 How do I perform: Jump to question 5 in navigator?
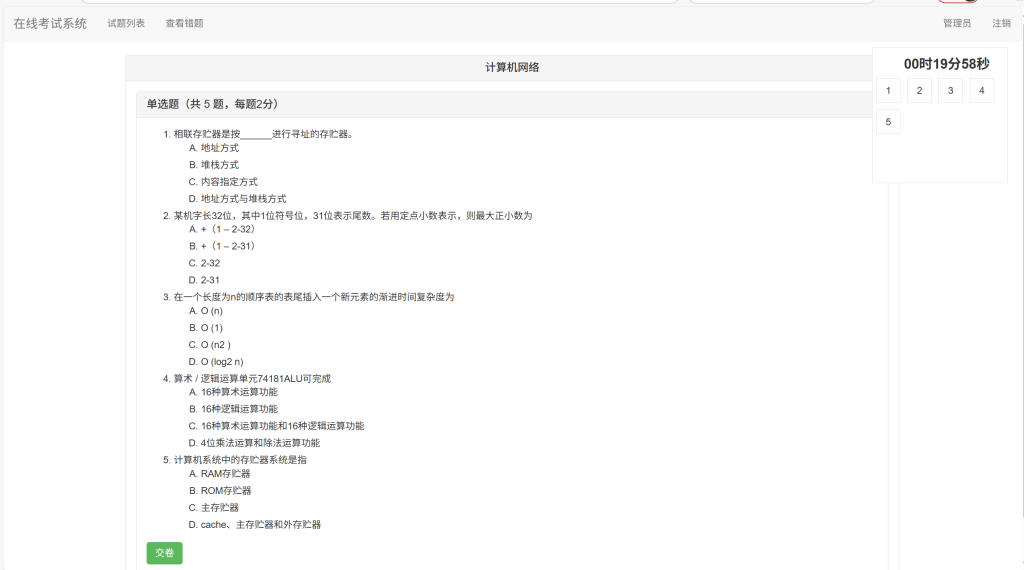[x=888, y=122]
